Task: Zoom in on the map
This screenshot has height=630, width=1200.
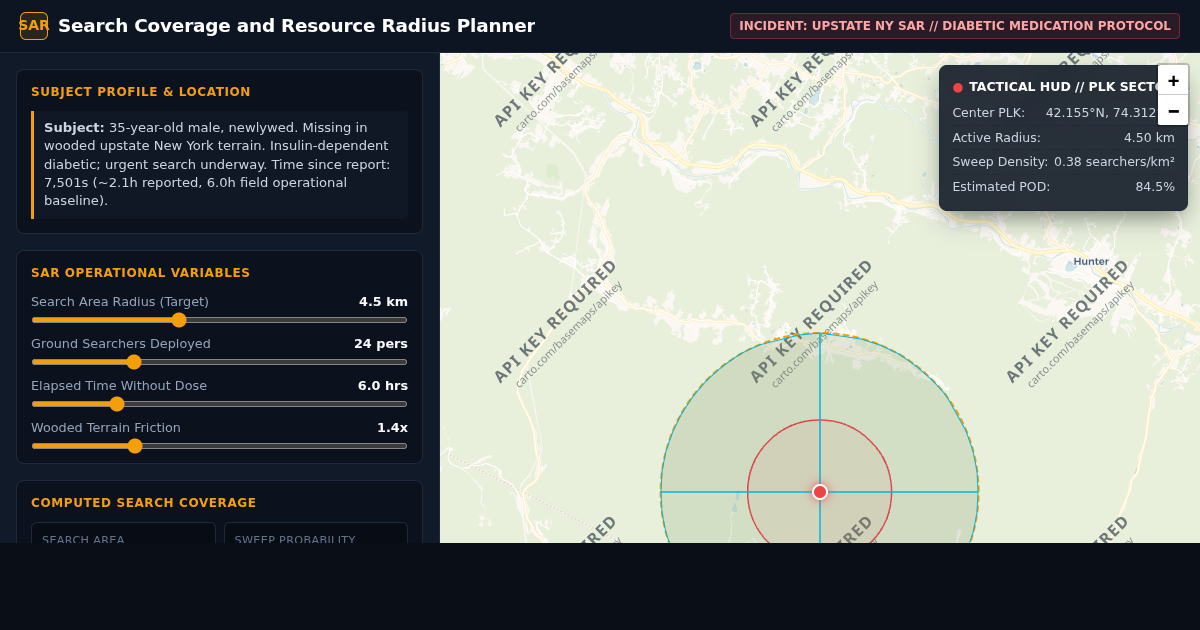Action: 1173,80
